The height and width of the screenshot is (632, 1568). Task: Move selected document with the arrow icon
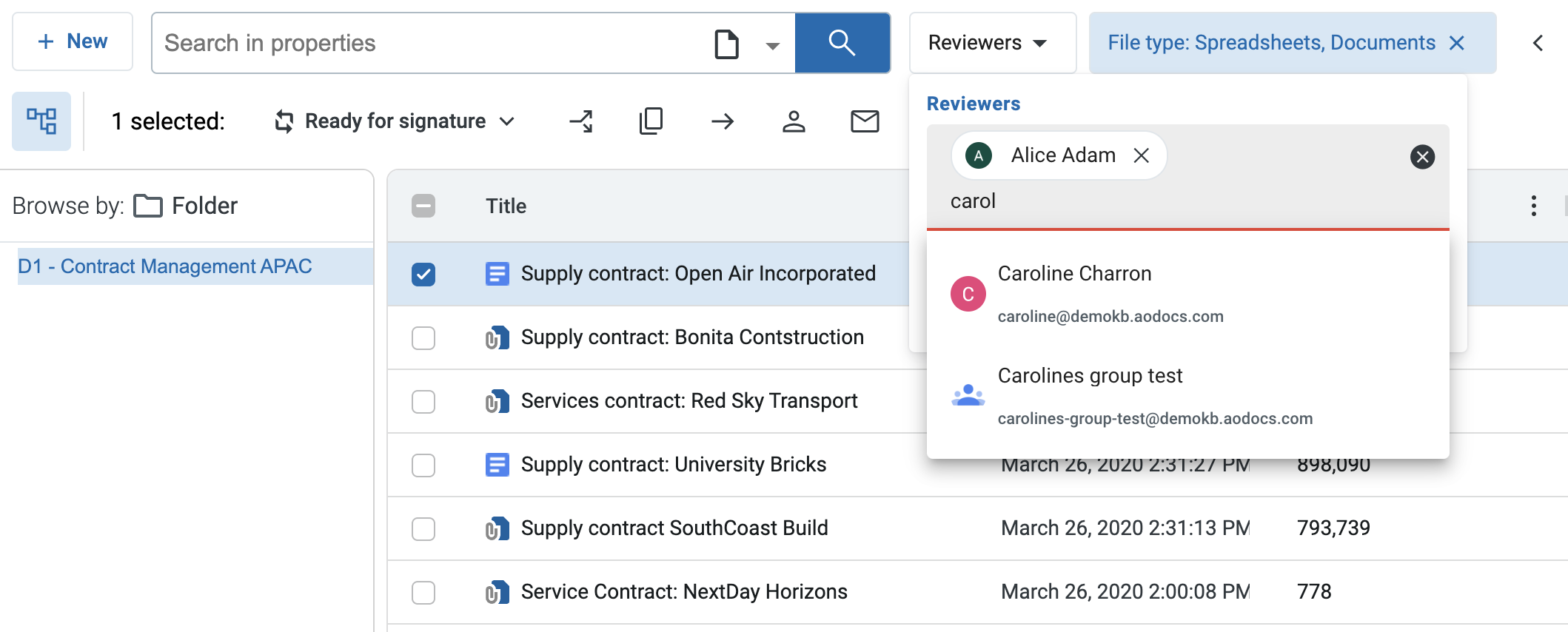(723, 121)
